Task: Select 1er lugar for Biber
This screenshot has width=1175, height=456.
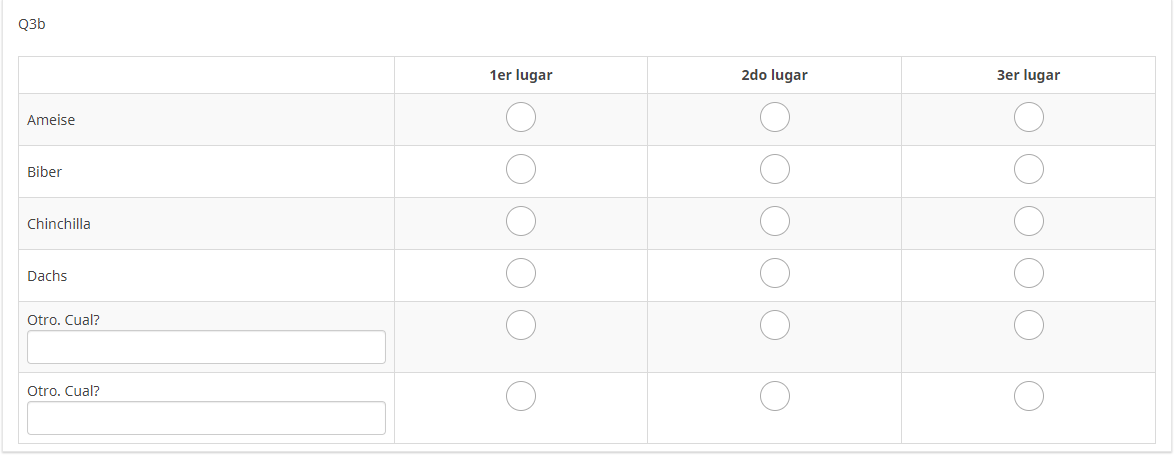Action: (521, 170)
